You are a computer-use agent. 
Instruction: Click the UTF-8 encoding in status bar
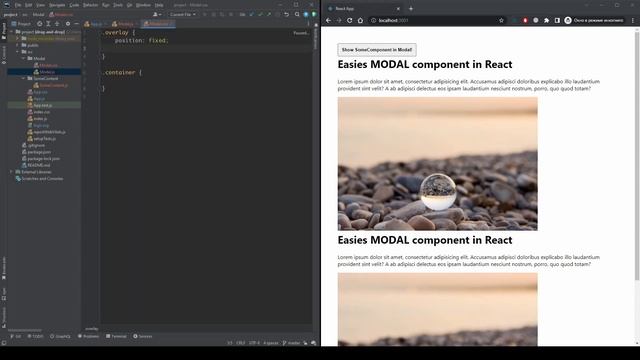254,343
